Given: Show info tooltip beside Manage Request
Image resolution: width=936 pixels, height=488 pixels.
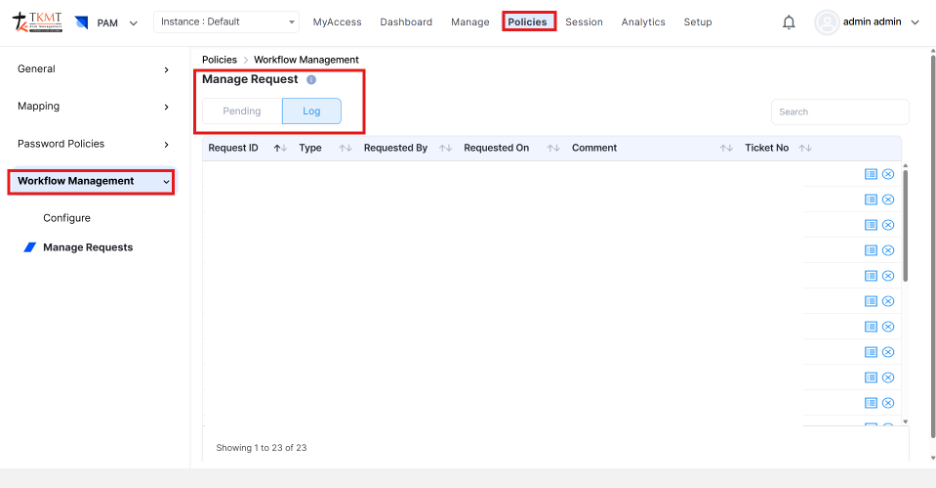Looking at the screenshot, I should pos(311,79).
